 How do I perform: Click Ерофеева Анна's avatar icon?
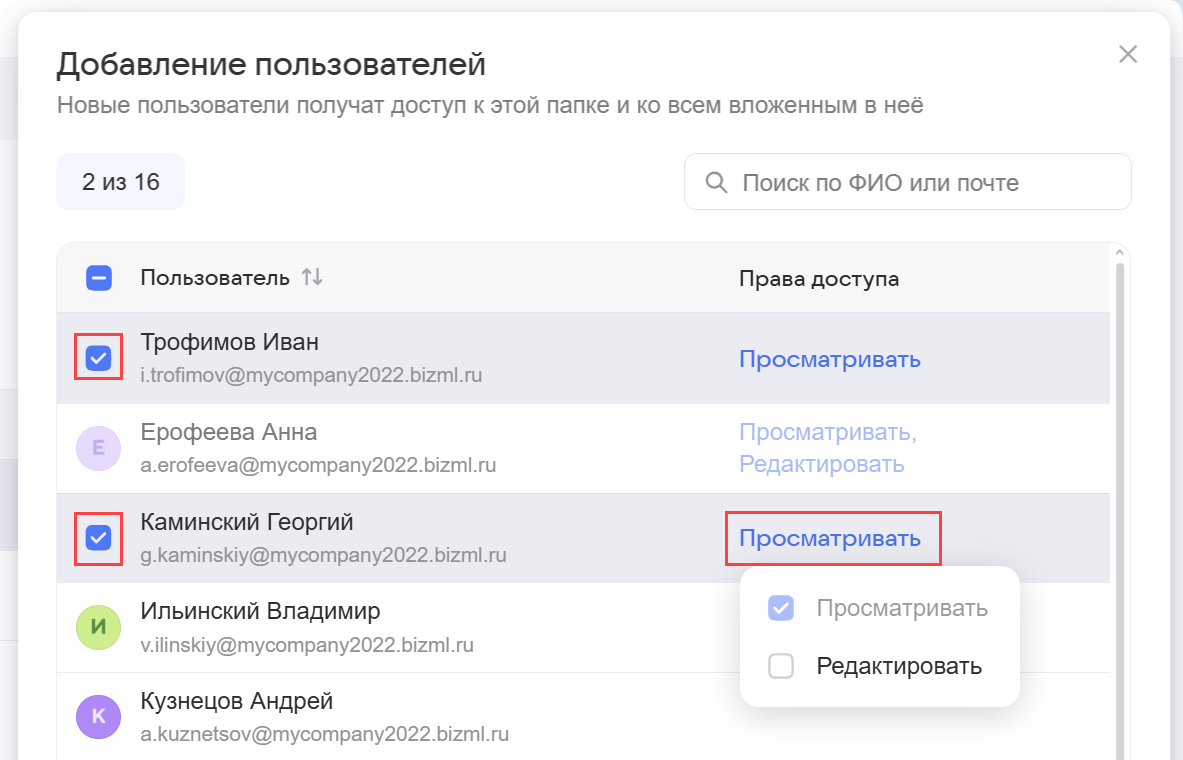point(98,448)
